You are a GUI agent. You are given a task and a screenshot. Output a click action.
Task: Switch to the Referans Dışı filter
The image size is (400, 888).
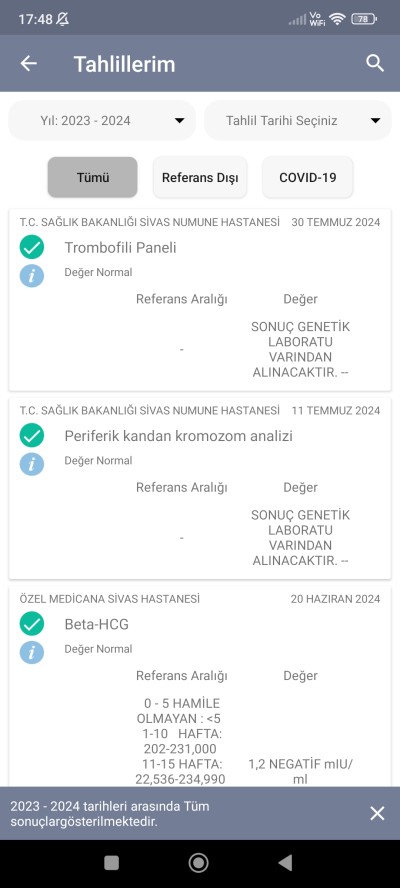click(200, 177)
